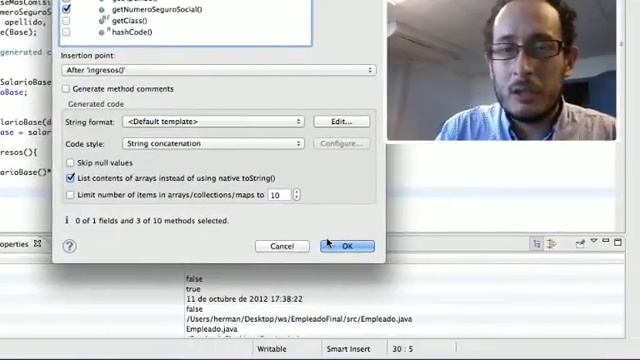Click the webcam video overlay
640x360 pixels.
tap(501, 70)
